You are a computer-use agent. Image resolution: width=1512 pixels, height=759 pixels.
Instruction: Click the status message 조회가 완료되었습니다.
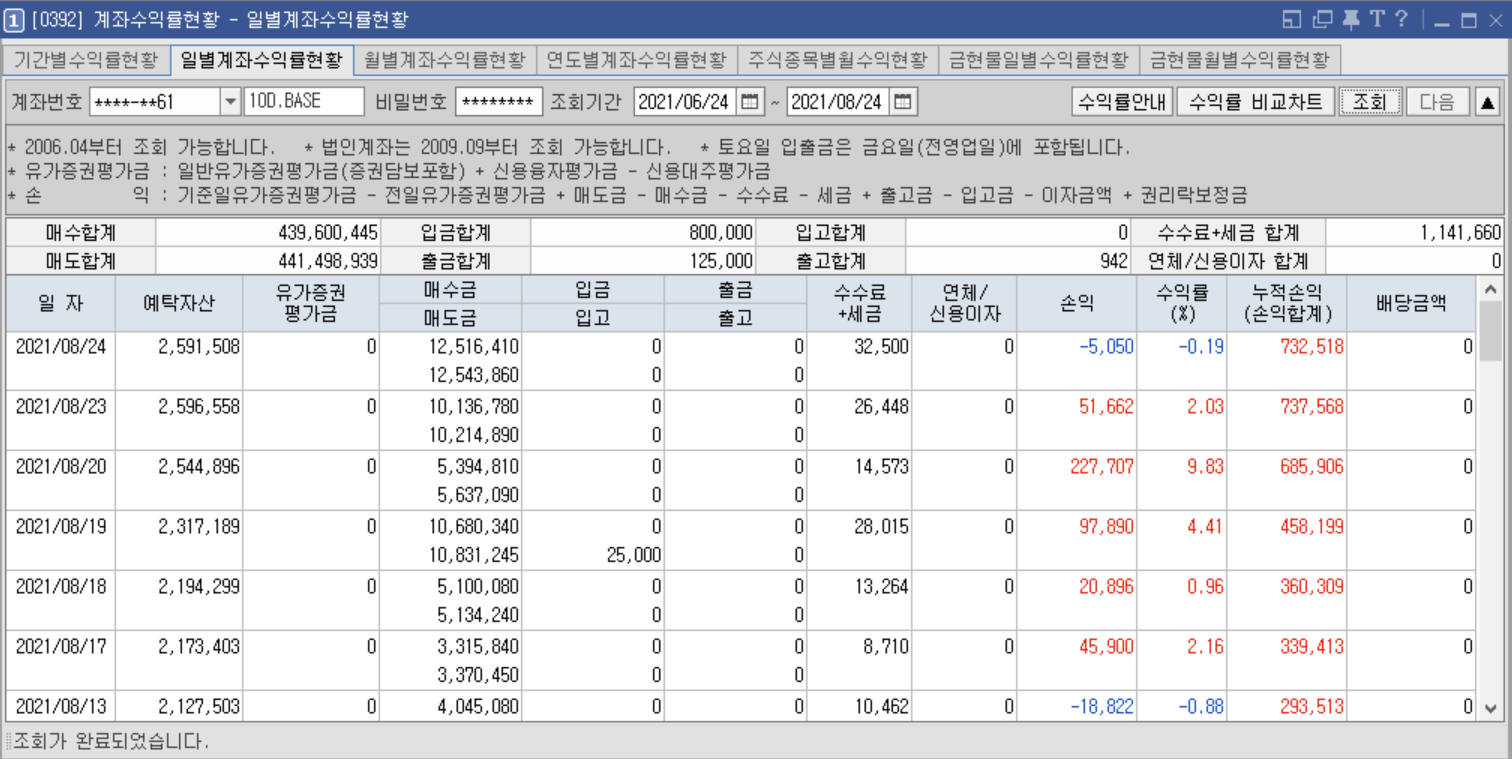point(111,742)
